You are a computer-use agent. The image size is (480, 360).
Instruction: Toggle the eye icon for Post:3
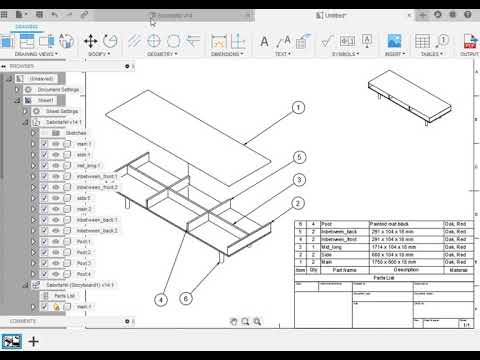tap(56, 263)
